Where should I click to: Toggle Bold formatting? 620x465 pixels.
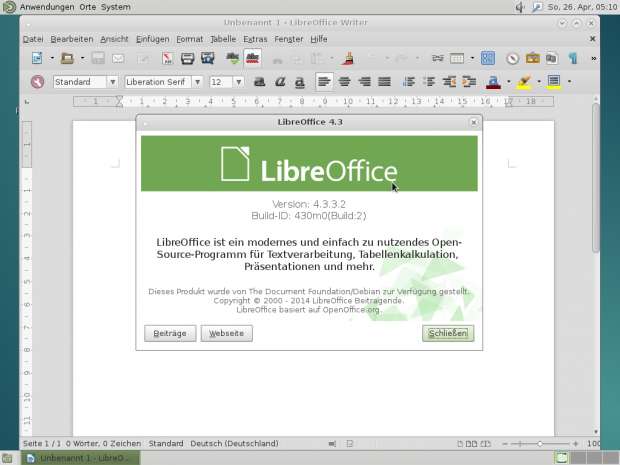(x=259, y=82)
